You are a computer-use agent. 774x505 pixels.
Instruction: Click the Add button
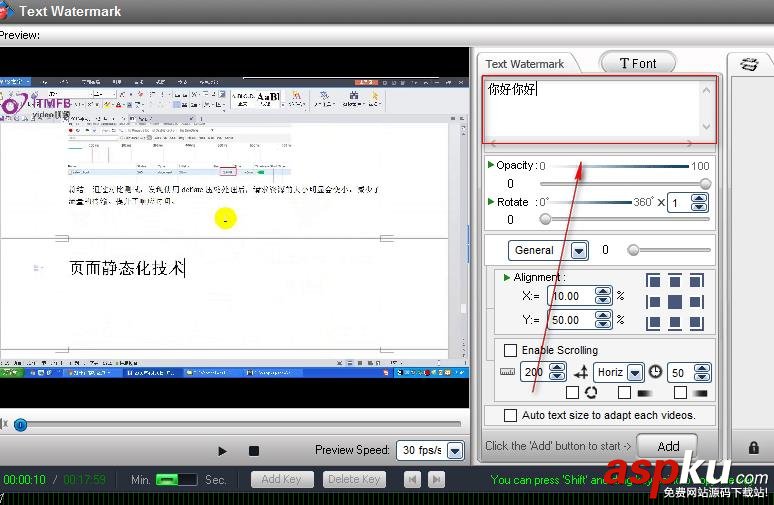(667, 446)
